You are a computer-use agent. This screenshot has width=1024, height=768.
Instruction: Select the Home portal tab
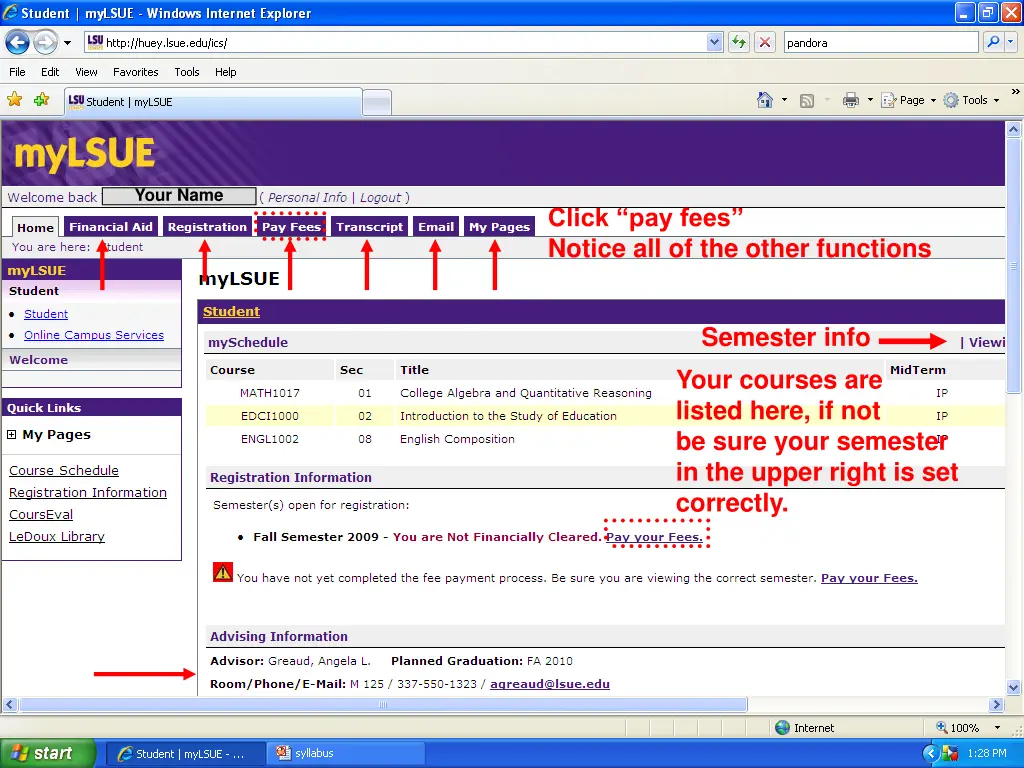click(x=35, y=227)
